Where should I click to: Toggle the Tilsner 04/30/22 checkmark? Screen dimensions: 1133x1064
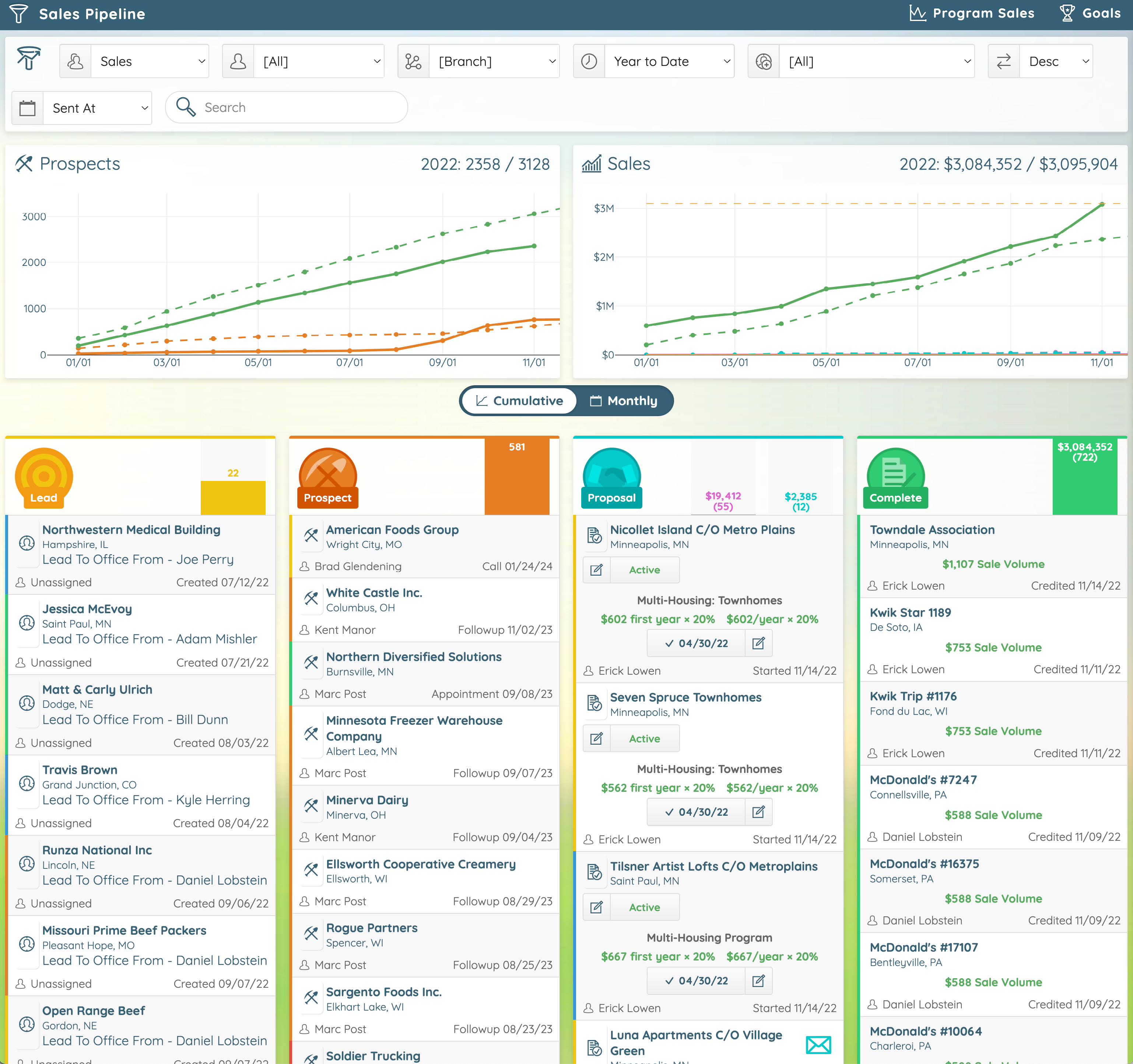(x=697, y=981)
